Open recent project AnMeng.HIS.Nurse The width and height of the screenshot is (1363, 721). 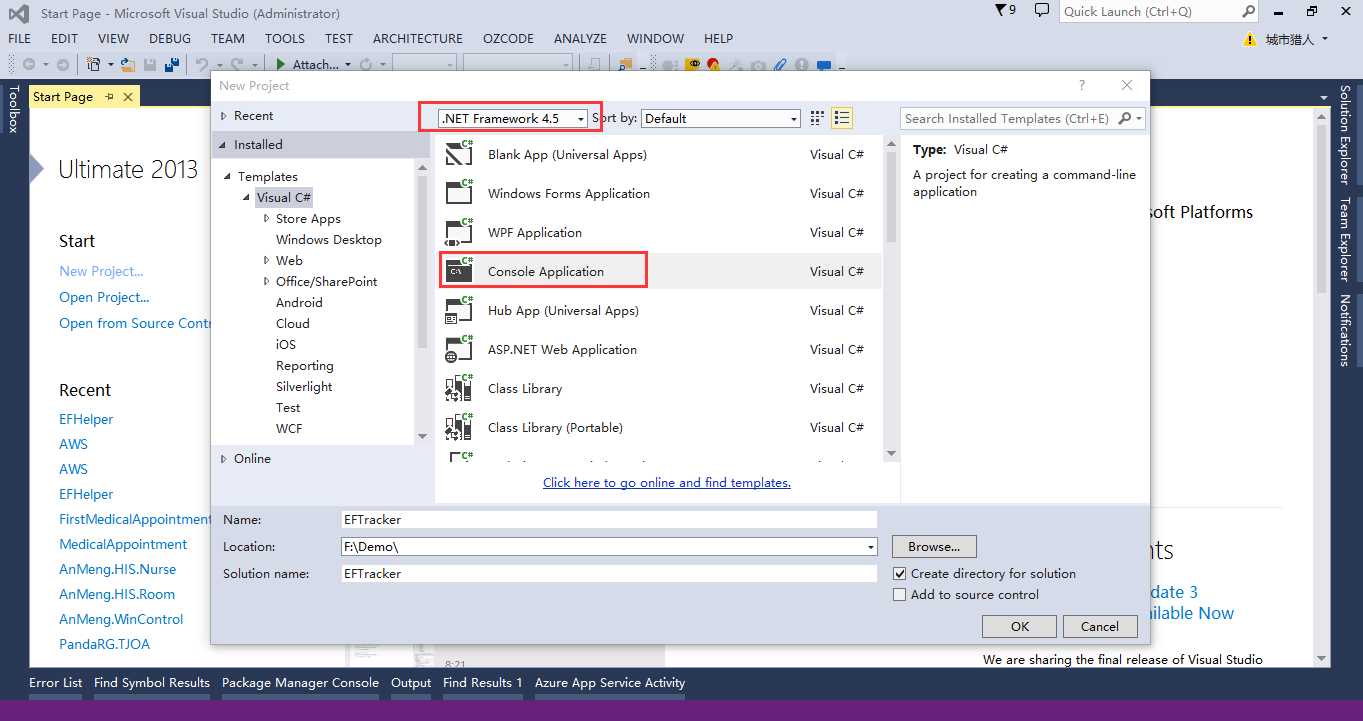117,569
